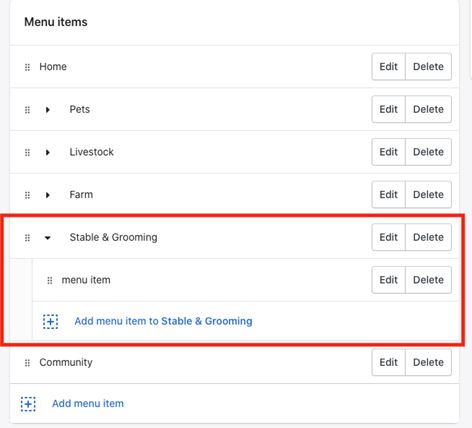Screen dimensions: 472x428
Task: Edit the Stable & Grooming entry
Action: (389, 237)
